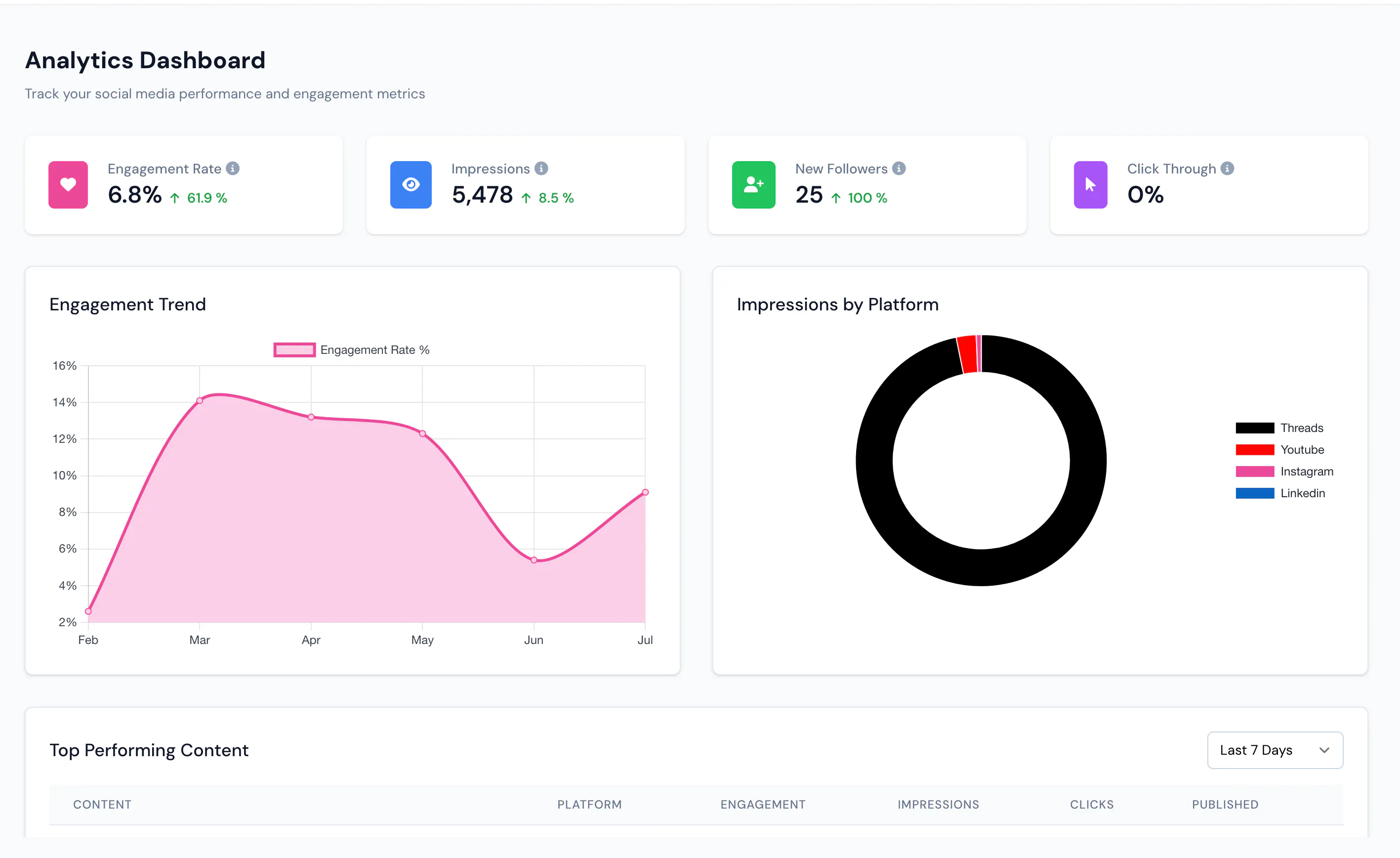1400x858 pixels.
Task: Click the Jun data point on chart
Action: [x=534, y=560]
